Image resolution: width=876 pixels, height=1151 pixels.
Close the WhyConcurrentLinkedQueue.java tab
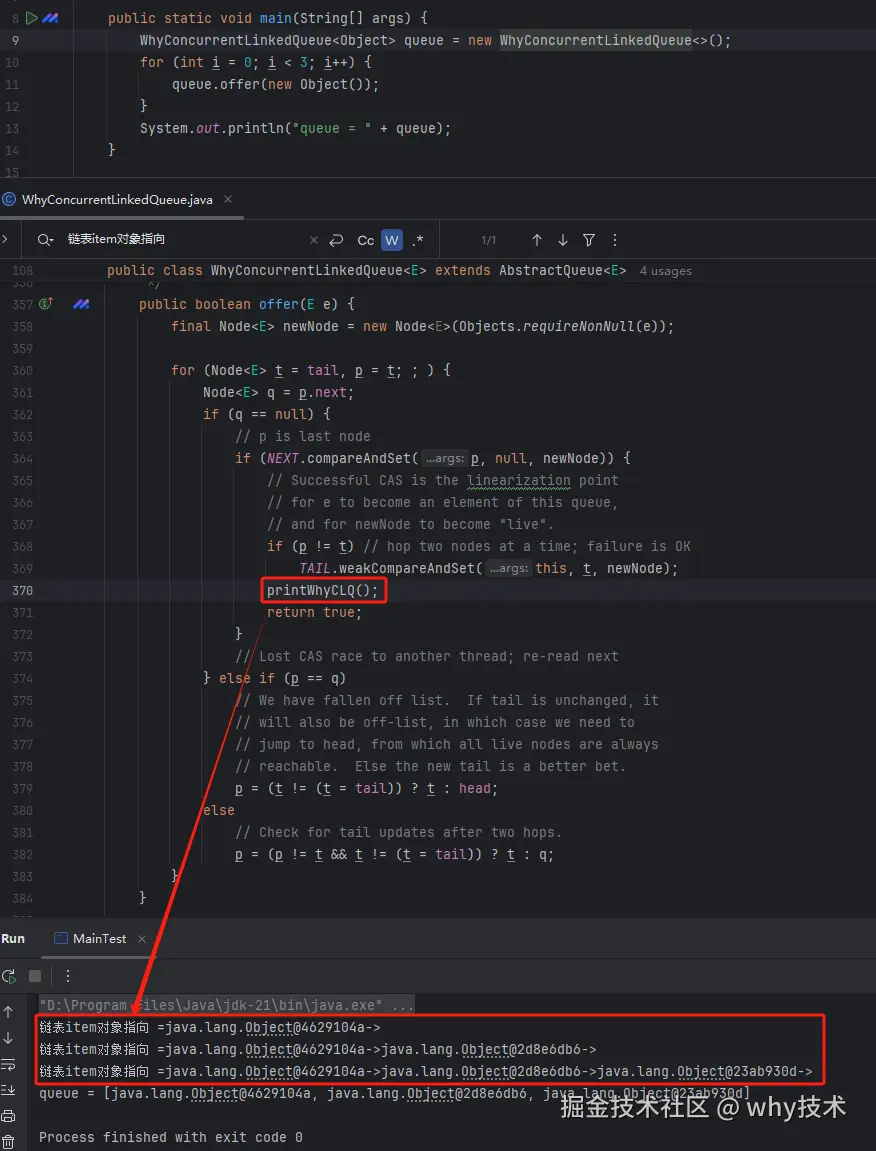pos(228,199)
